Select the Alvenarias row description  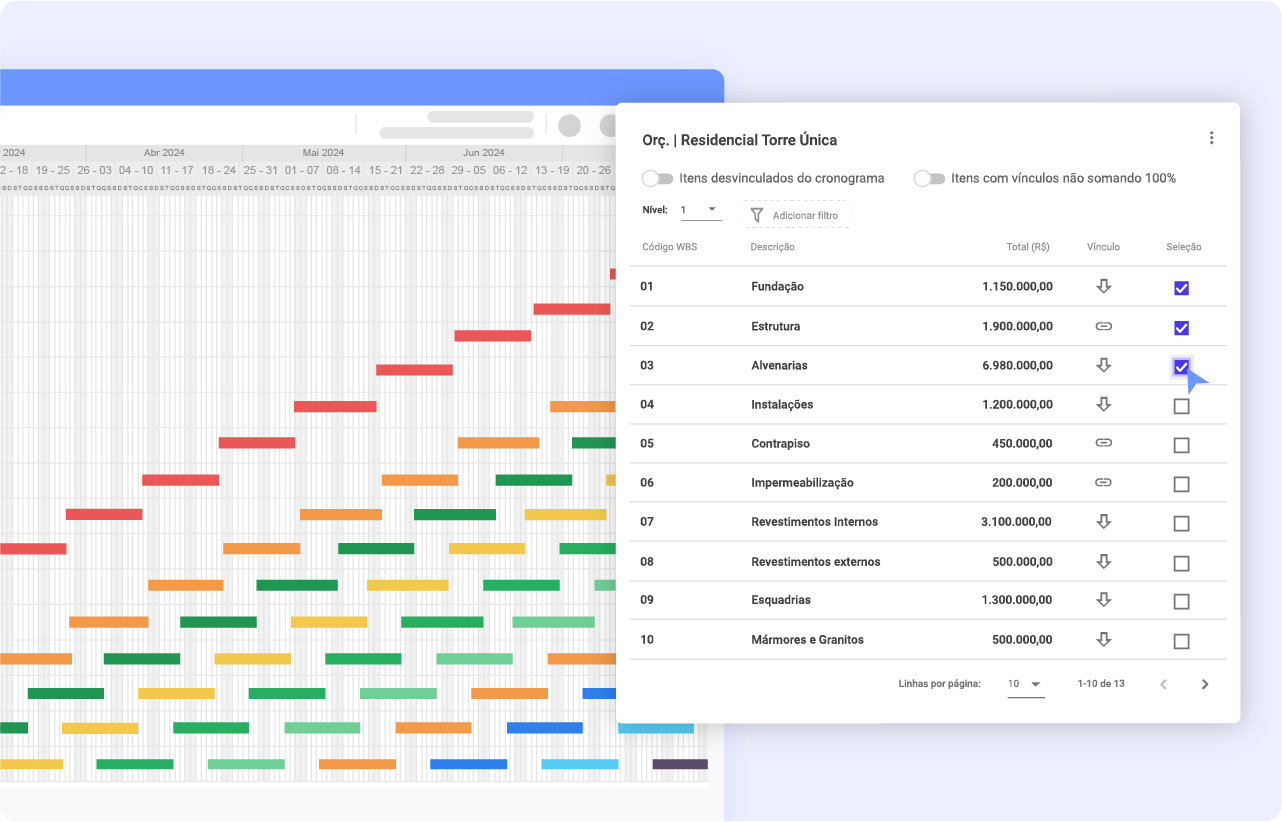coord(779,365)
